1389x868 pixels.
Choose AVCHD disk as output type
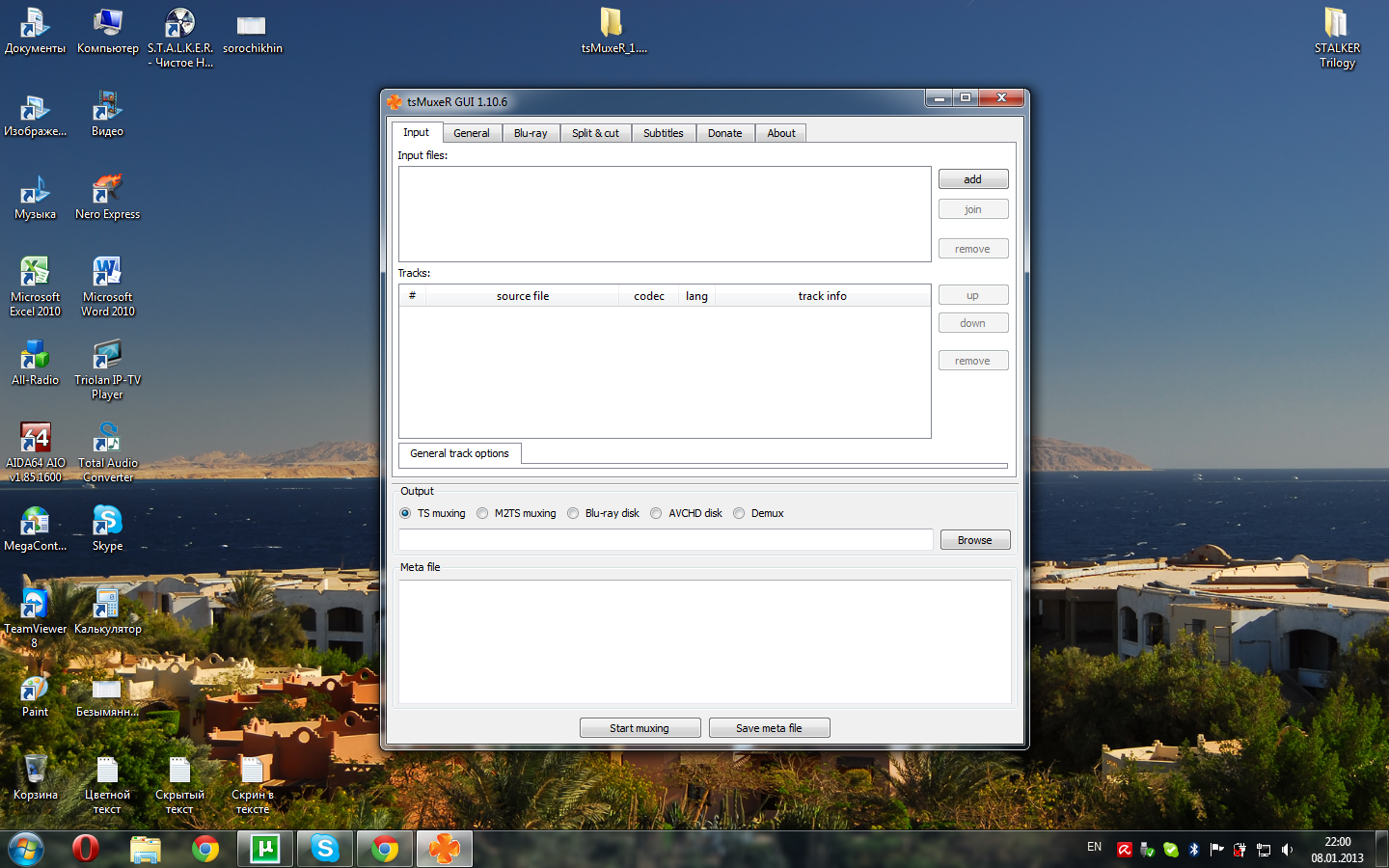point(686,513)
